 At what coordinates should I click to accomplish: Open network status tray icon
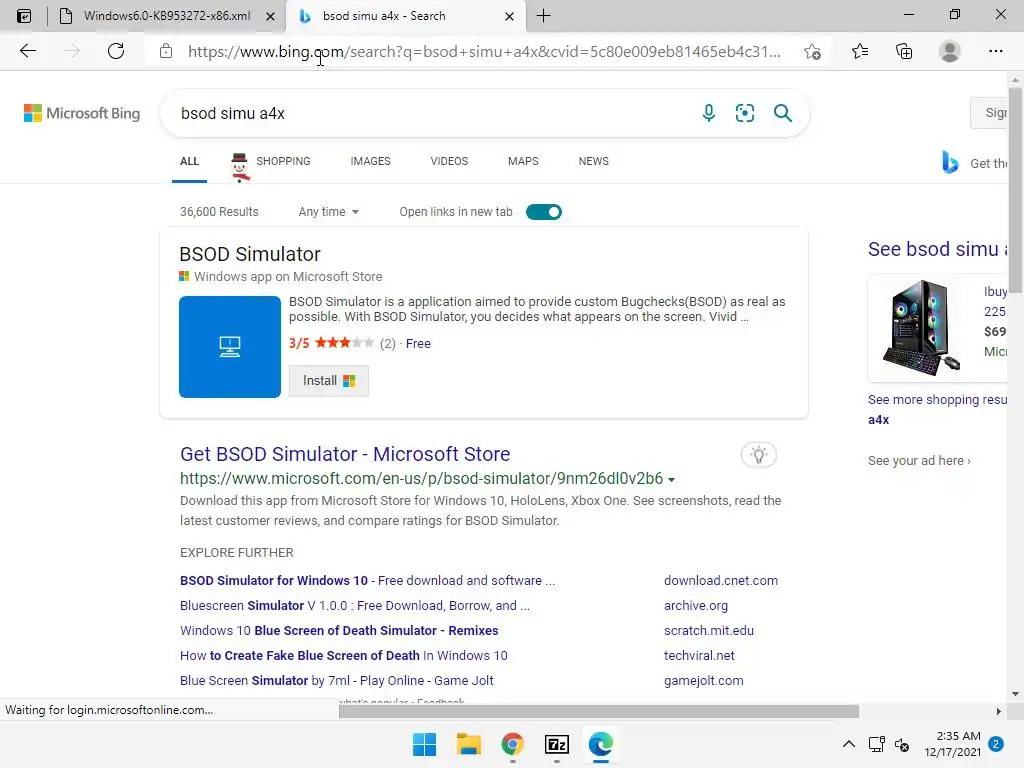(x=876, y=744)
